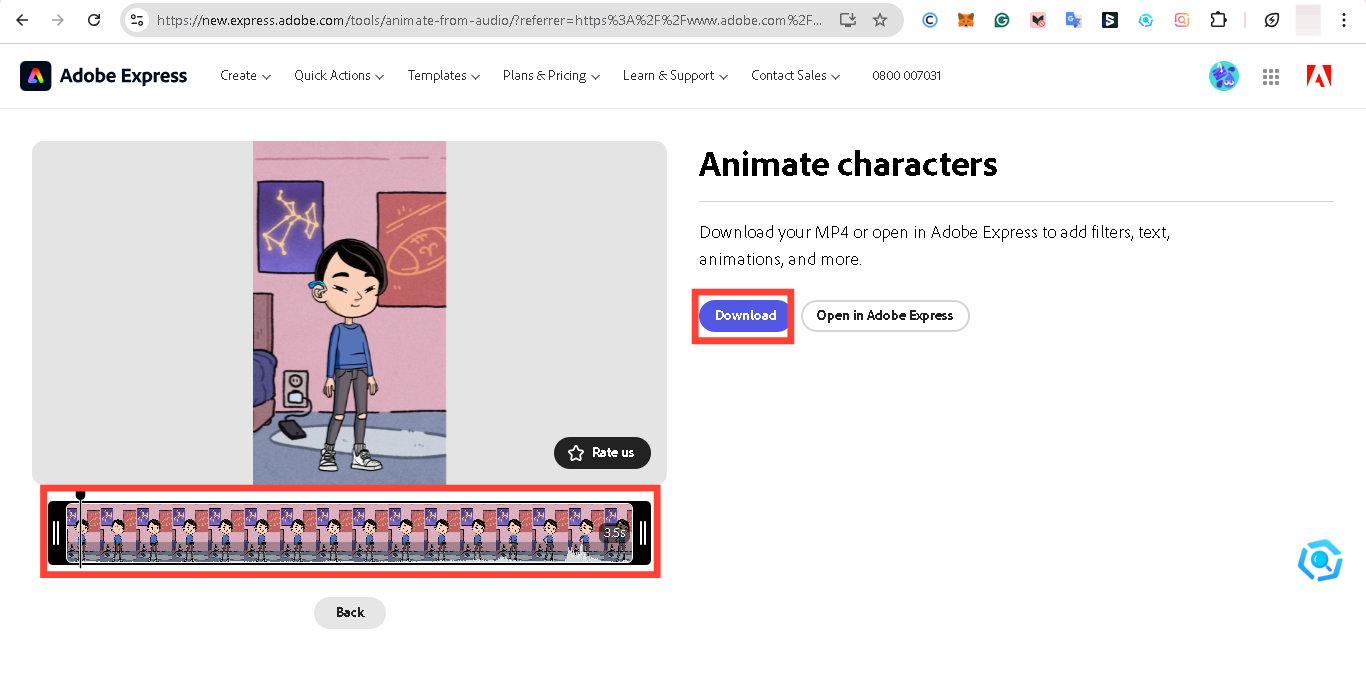The image size is (1366, 685).
Task: Click the 0800 007031 phone number
Action: click(906, 76)
